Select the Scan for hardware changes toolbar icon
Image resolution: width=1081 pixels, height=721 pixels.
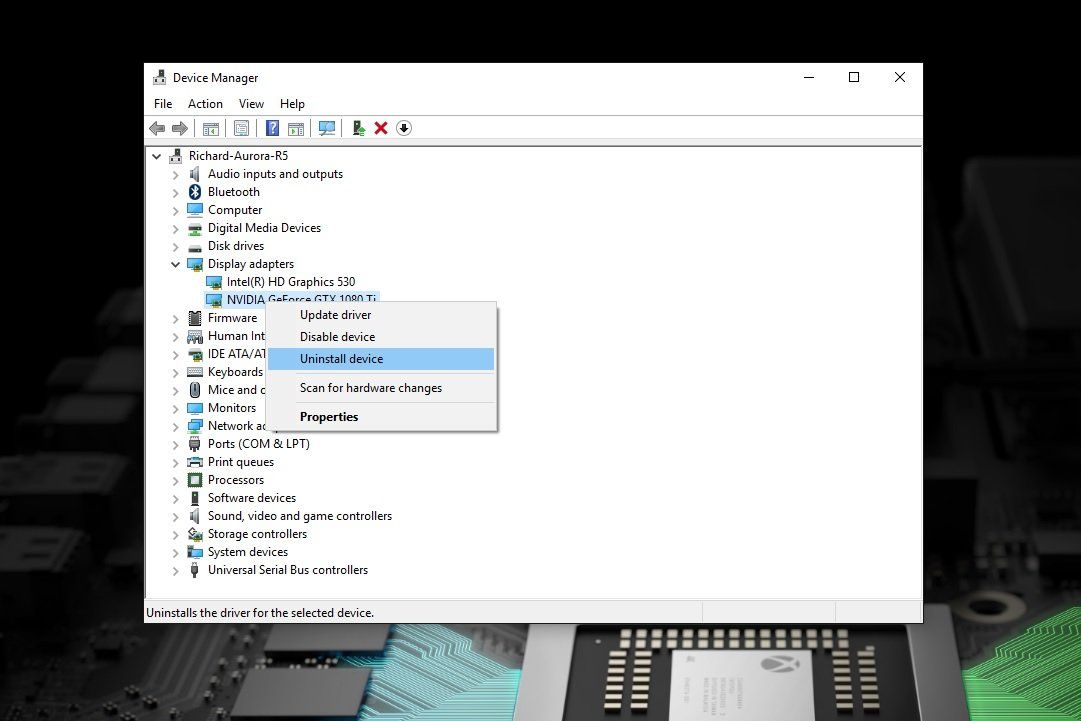point(327,128)
